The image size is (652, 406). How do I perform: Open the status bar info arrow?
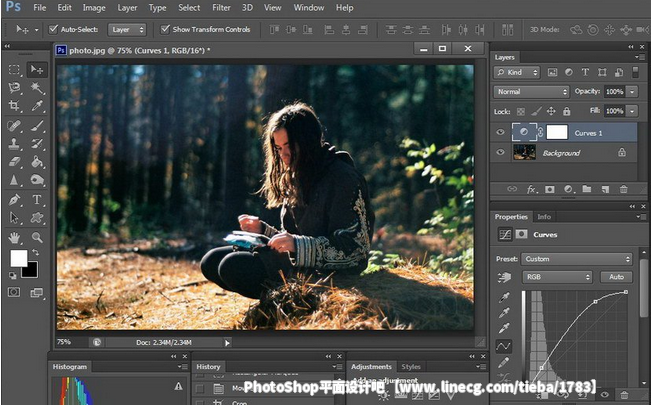point(227,343)
